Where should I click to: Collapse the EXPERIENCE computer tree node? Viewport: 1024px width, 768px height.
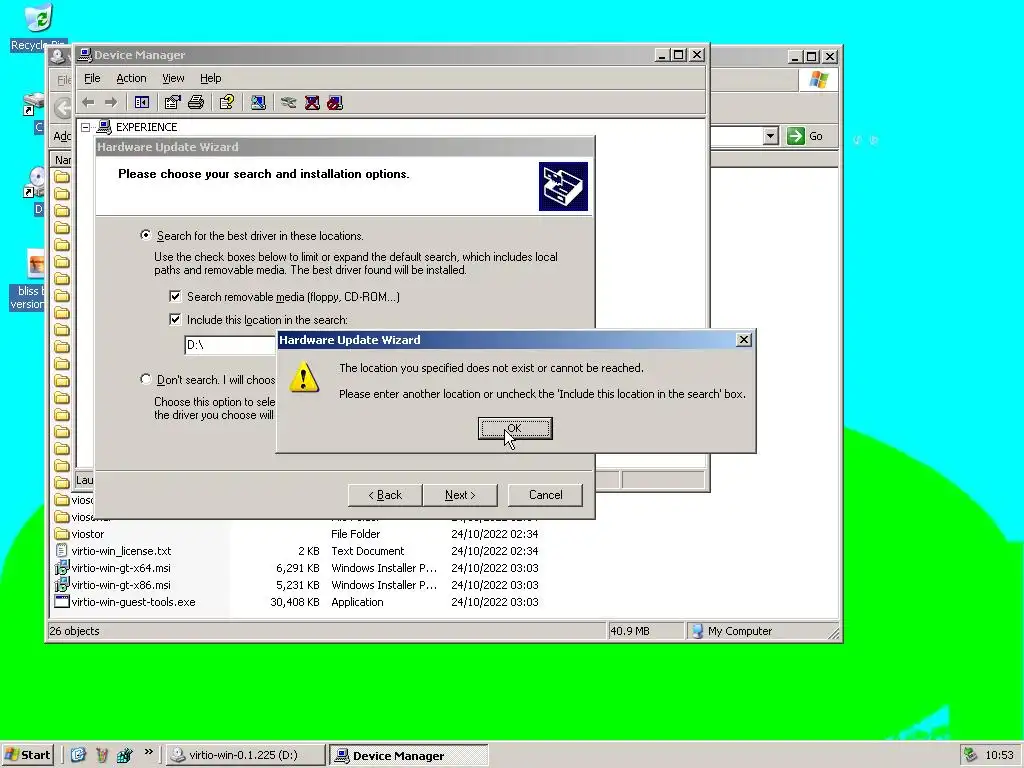(x=86, y=127)
